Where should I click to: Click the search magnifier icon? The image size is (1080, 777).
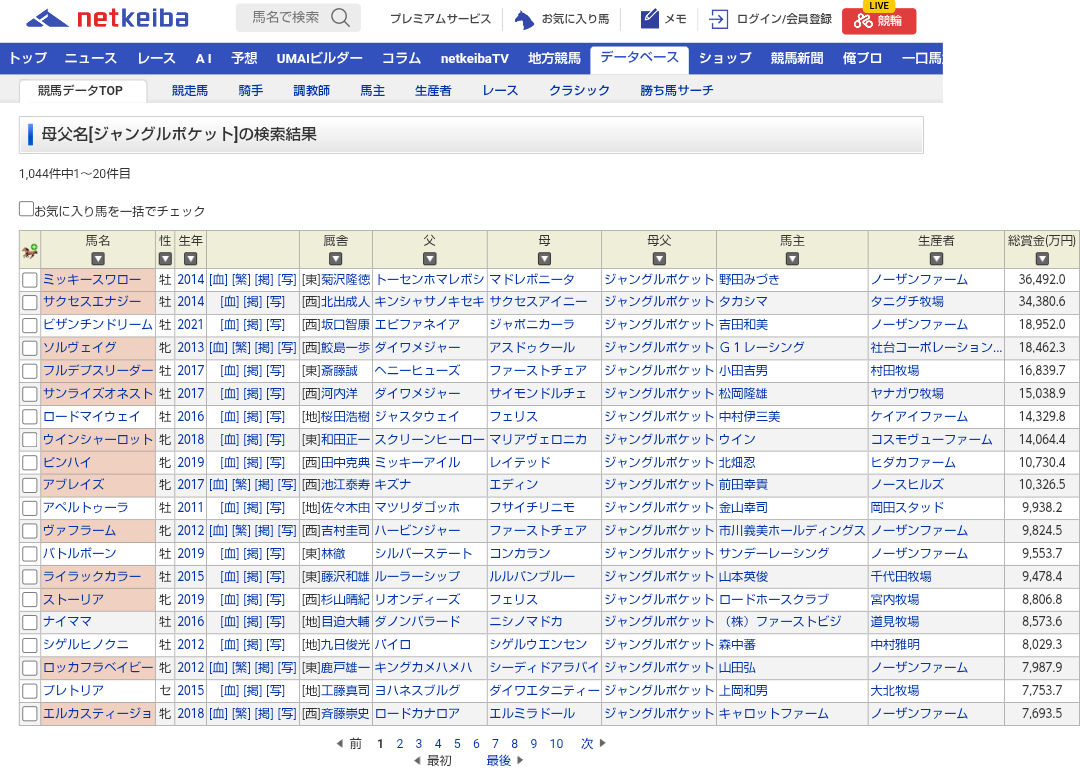(x=340, y=18)
